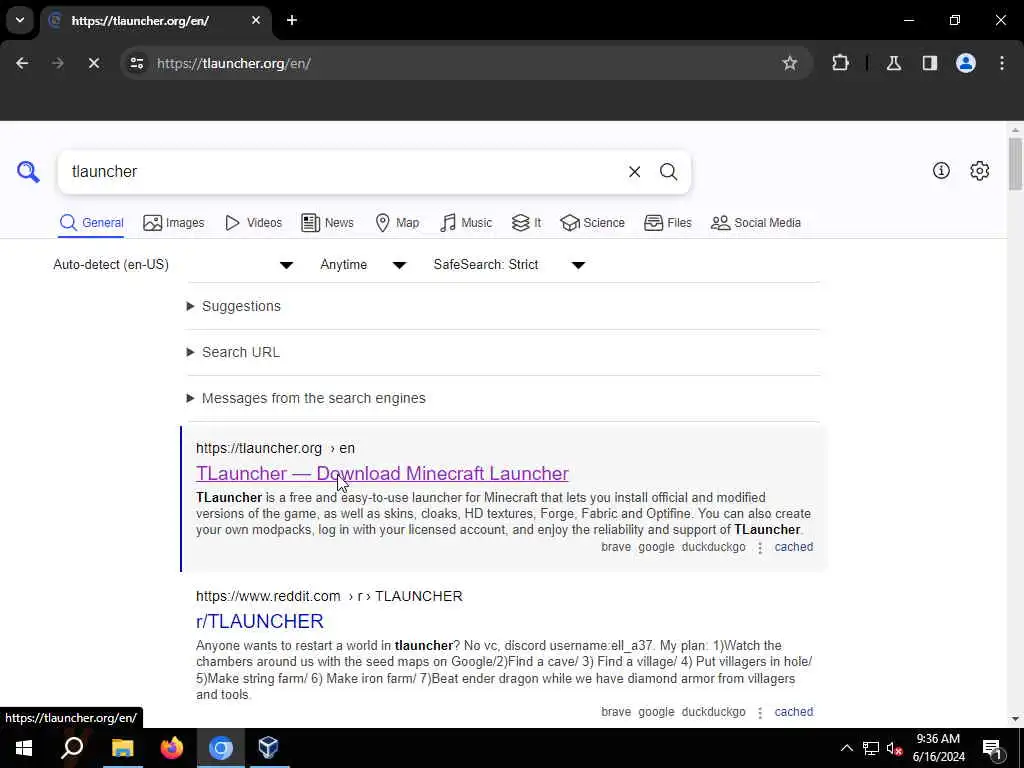Close the tlauncher.org tab
This screenshot has height=768, width=1024.
[256, 20]
